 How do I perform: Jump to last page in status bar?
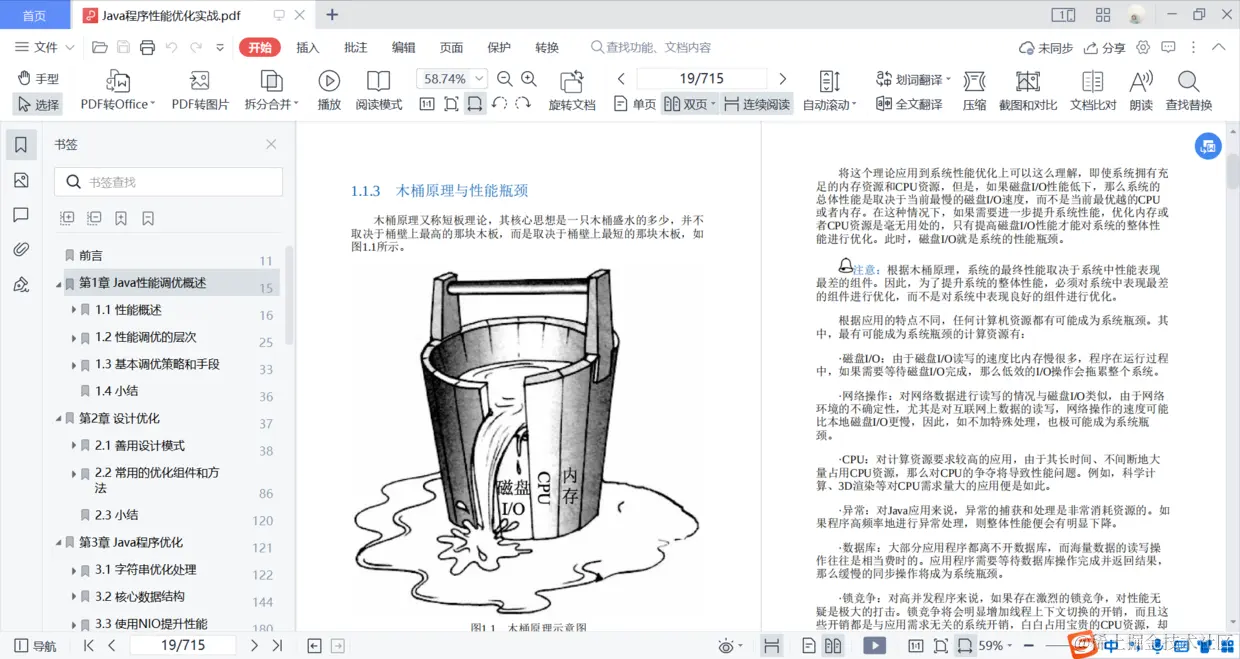(x=278, y=646)
